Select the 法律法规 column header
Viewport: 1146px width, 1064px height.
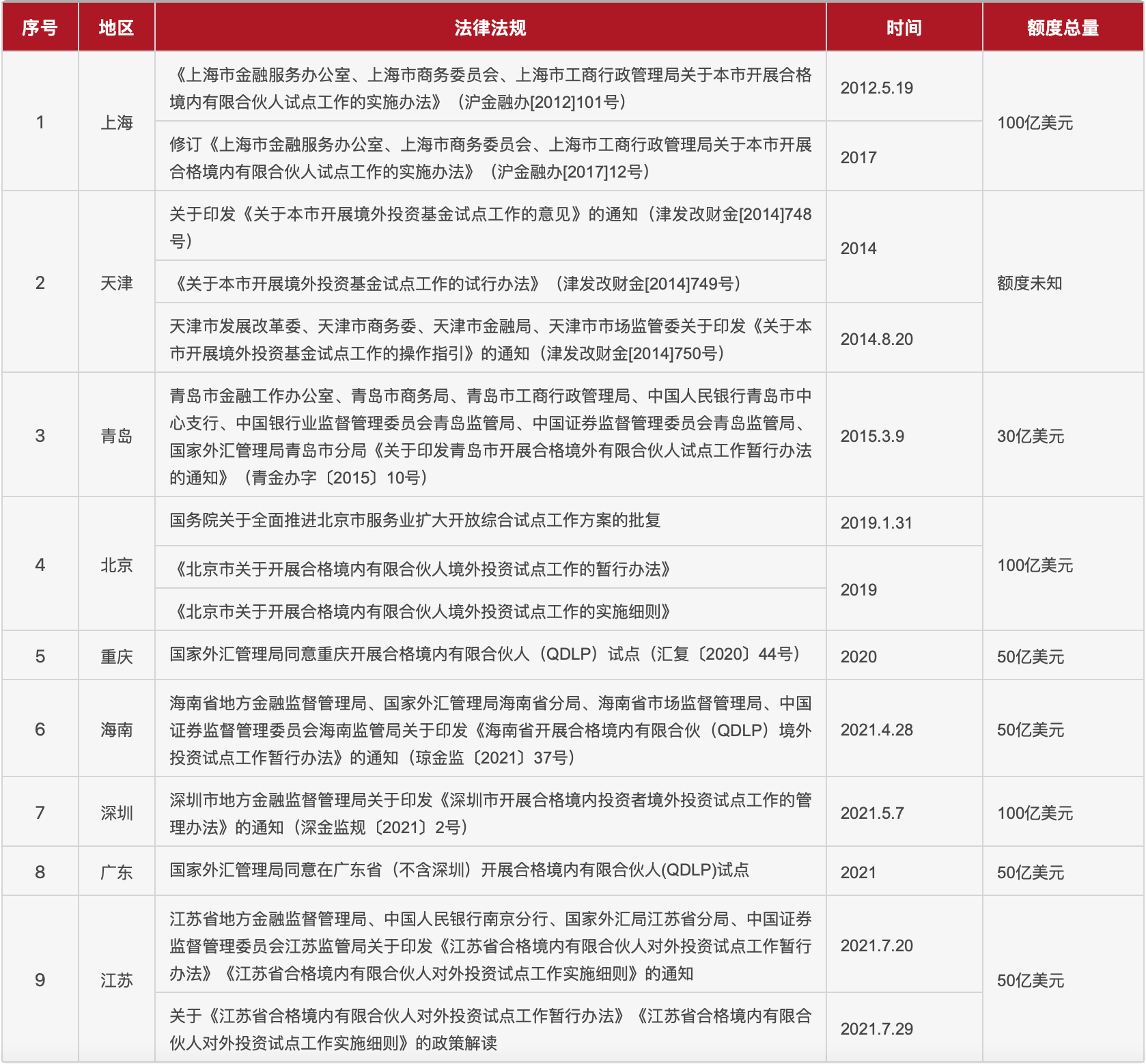(x=489, y=28)
